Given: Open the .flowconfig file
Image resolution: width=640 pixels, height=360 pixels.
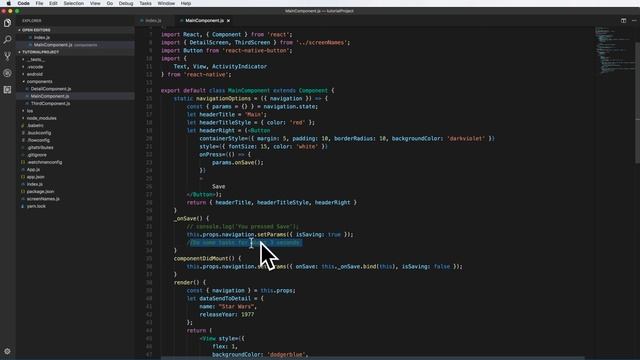Looking at the screenshot, I should [39, 140].
